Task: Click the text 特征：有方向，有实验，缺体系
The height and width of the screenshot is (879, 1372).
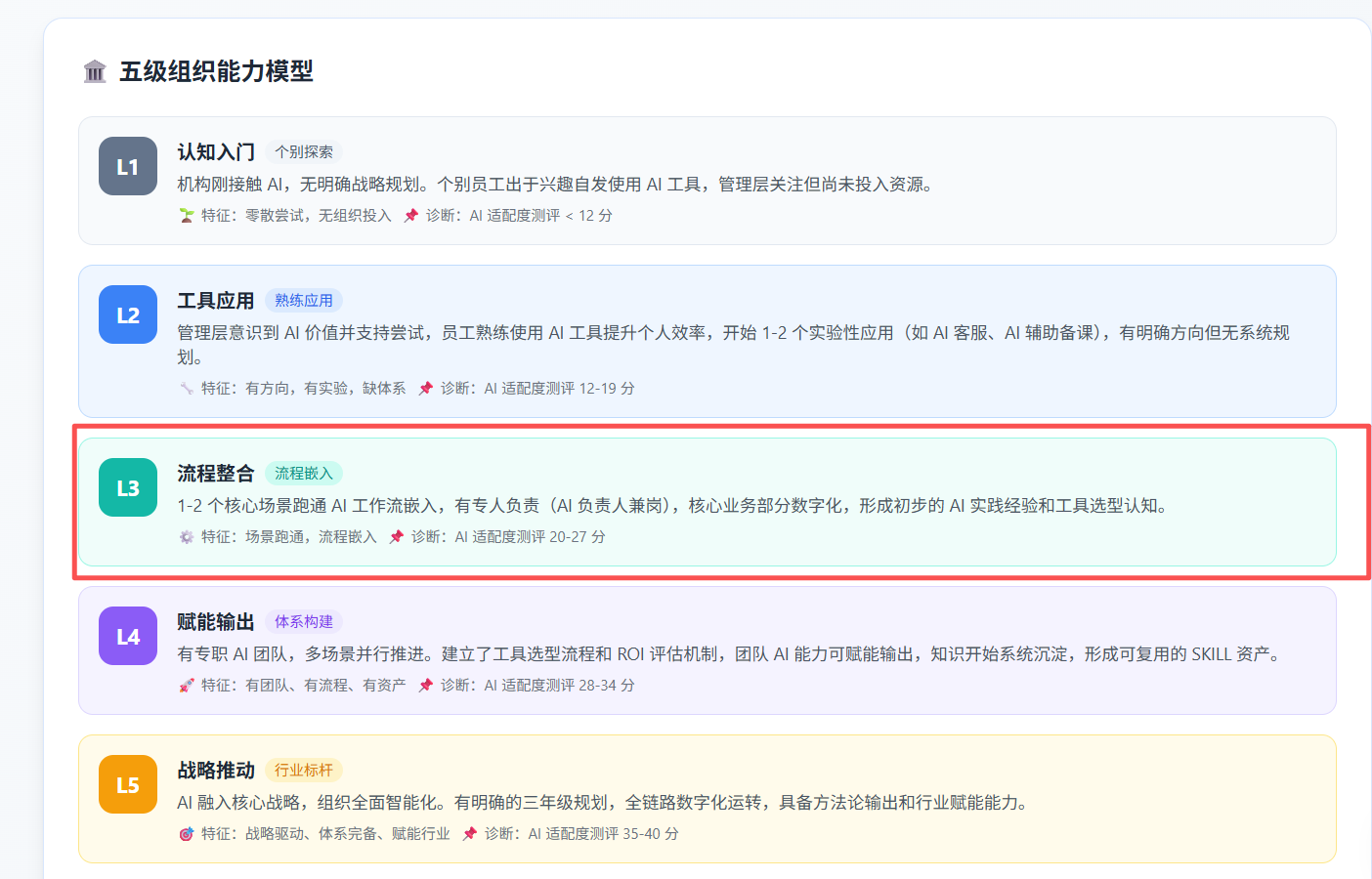Action: click(304, 388)
